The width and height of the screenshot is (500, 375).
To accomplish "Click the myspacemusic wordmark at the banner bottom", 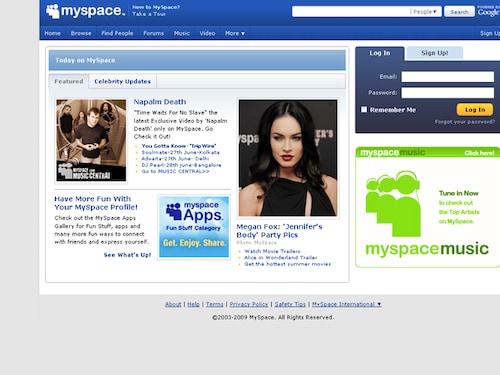I will tap(427, 249).
